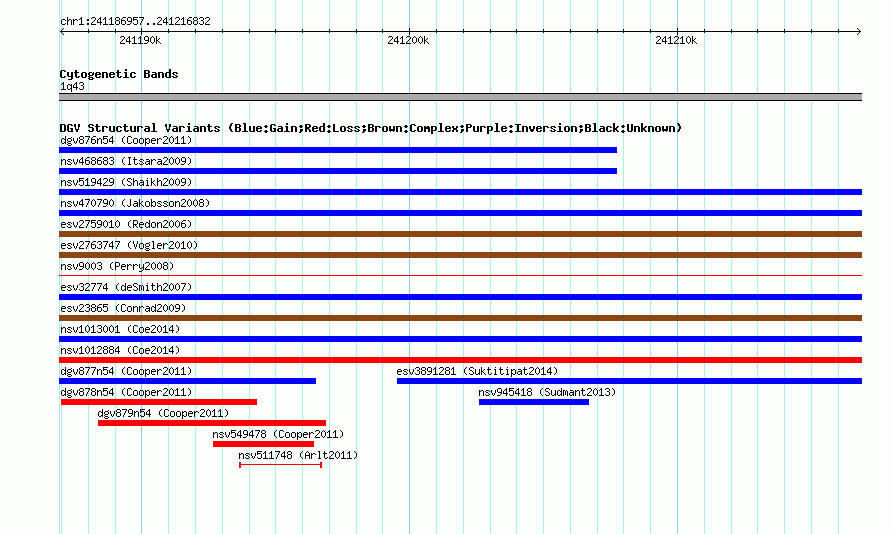
Task: Click the Cytogenetic Bands track title
Action: pos(119,74)
